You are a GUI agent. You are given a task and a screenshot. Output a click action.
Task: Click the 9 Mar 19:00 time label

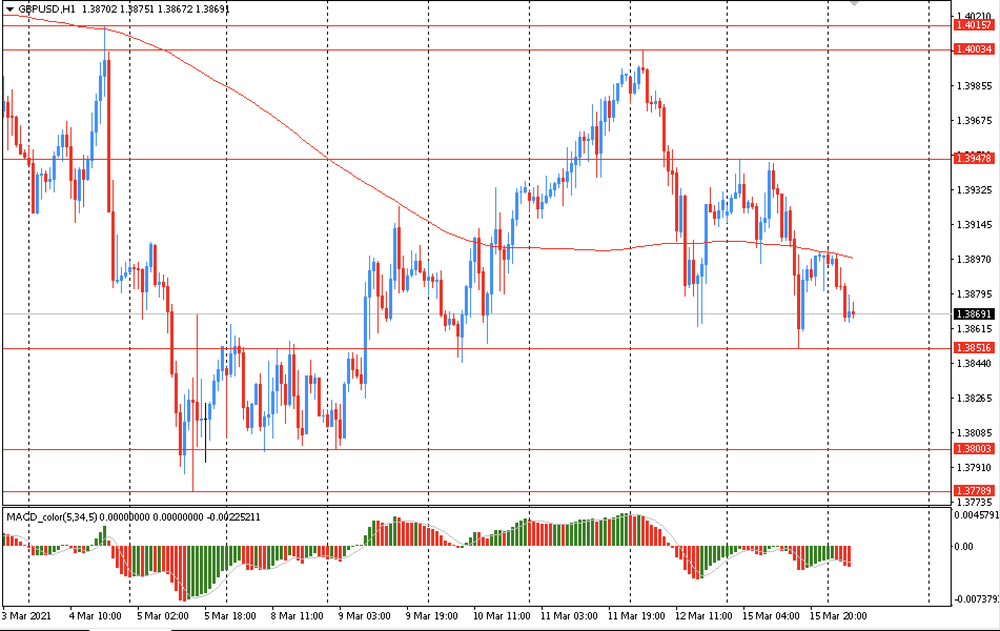[432, 616]
